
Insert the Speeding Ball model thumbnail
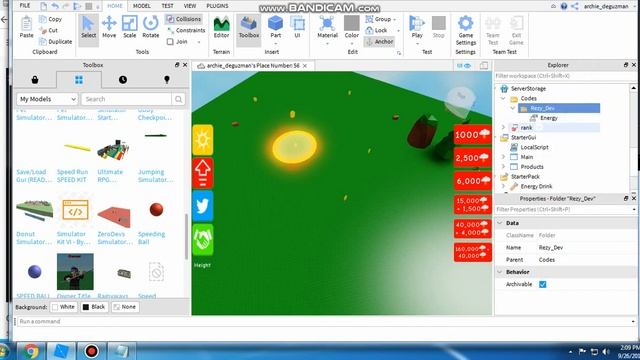(x=156, y=210)
